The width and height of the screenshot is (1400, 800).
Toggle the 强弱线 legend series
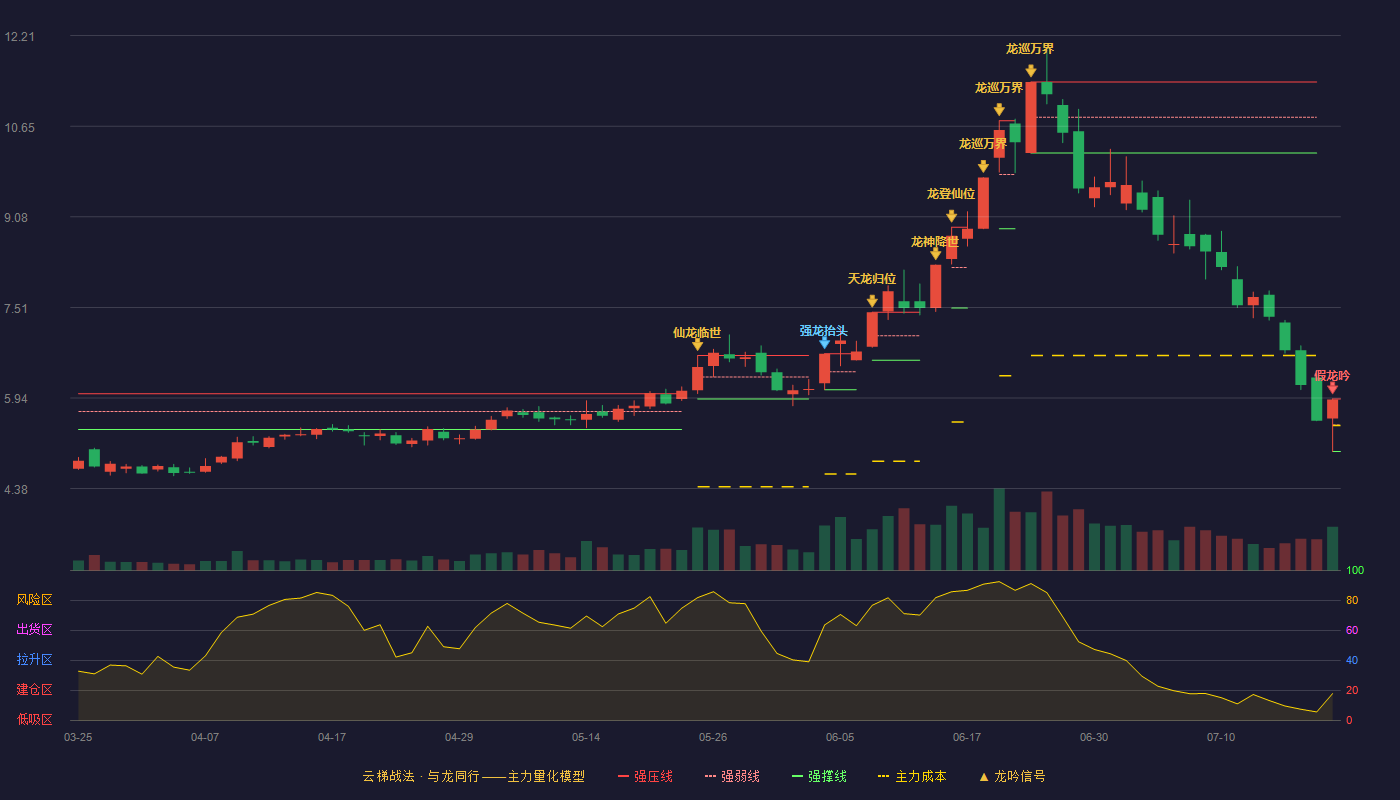click(x=732, y=776)
